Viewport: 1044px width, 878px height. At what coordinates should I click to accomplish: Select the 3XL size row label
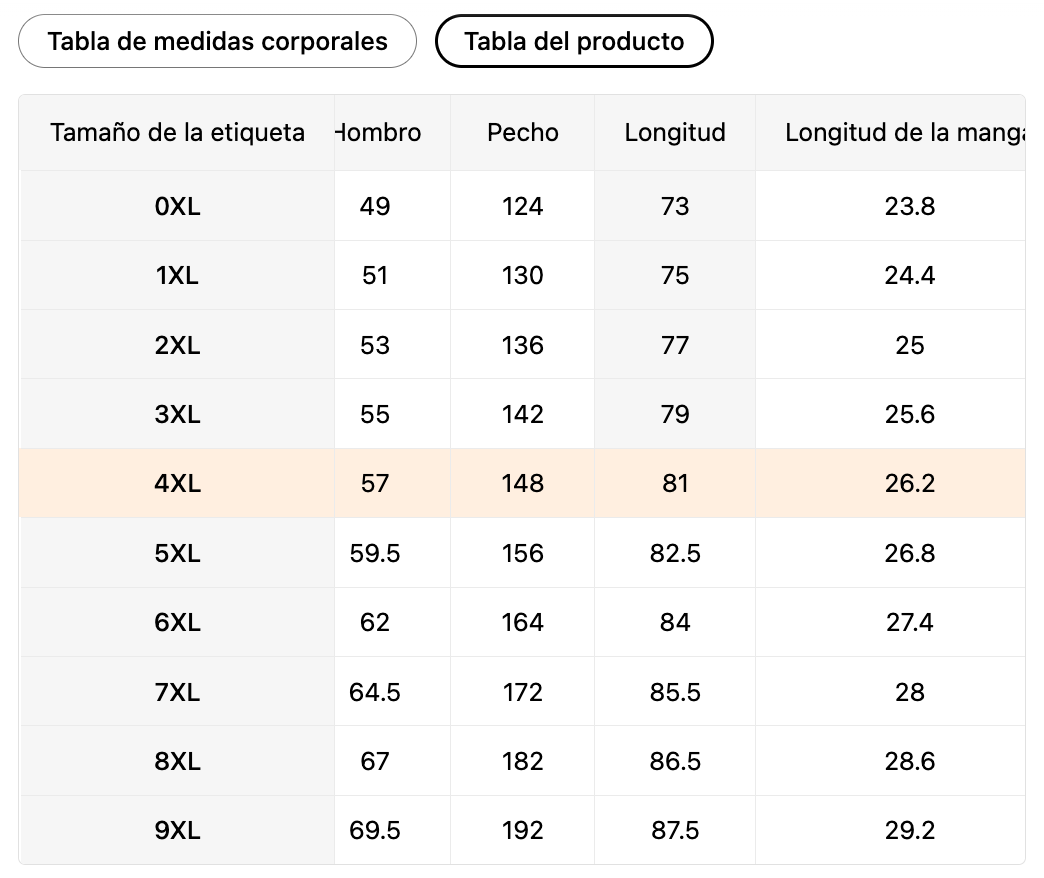[177, 414]
